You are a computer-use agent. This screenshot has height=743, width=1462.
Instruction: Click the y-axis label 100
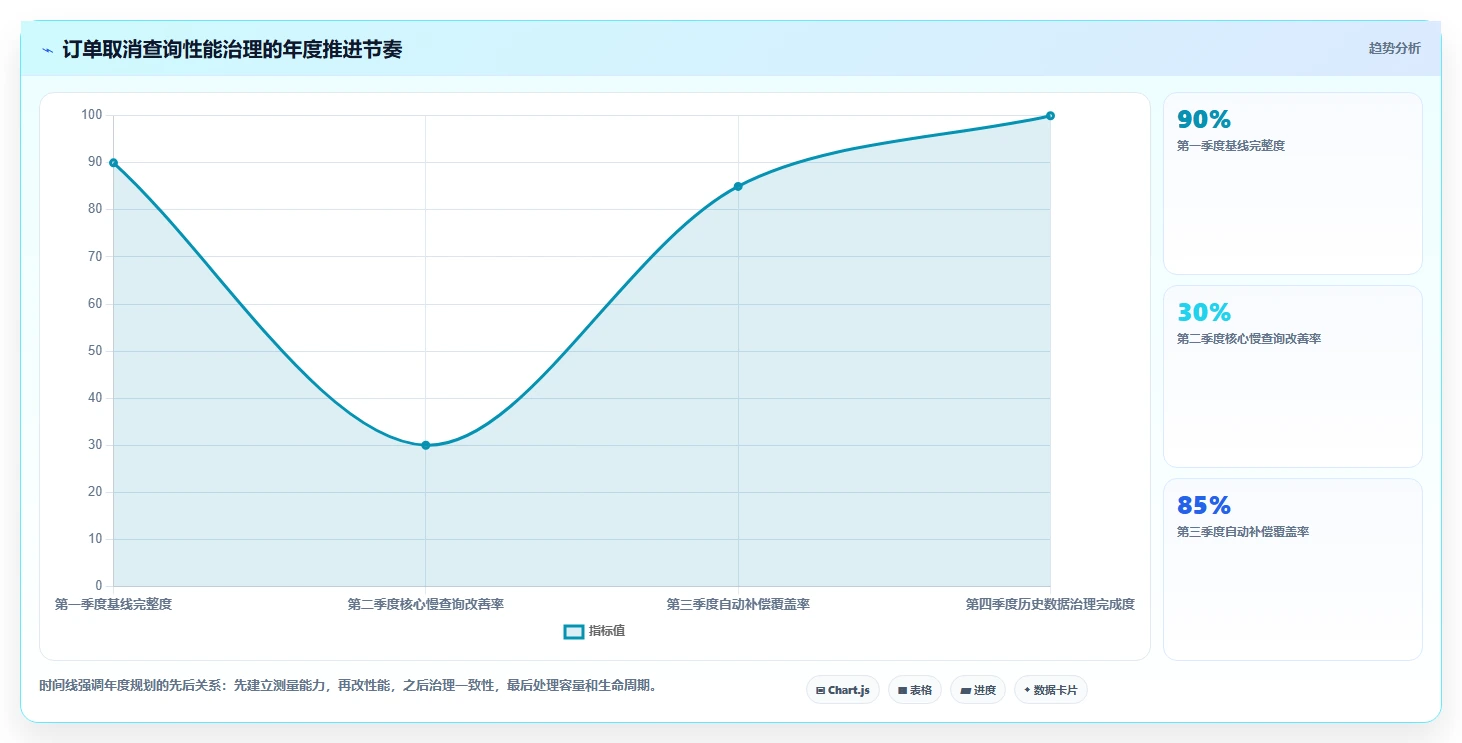coord(92,115)
